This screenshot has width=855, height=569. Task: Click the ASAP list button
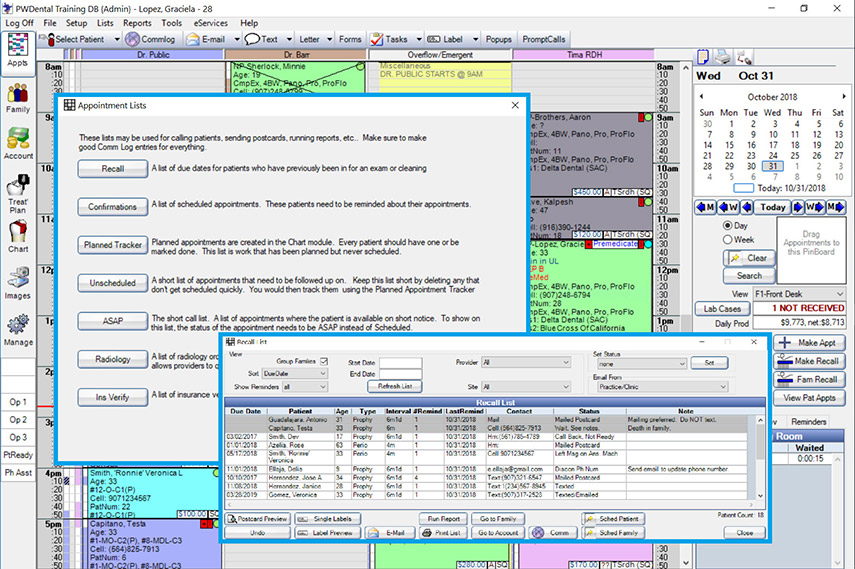(x=113, y=321)
